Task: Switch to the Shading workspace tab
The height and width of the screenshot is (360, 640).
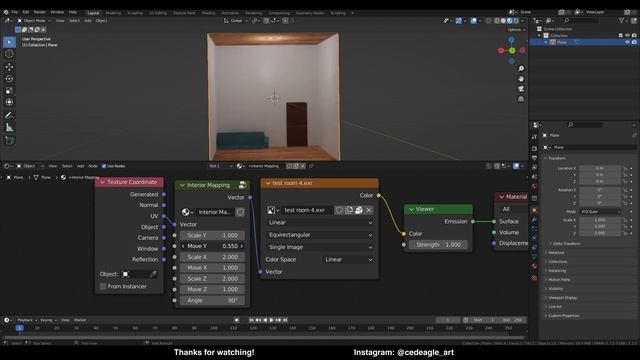Action: click(x=208, y=13)
